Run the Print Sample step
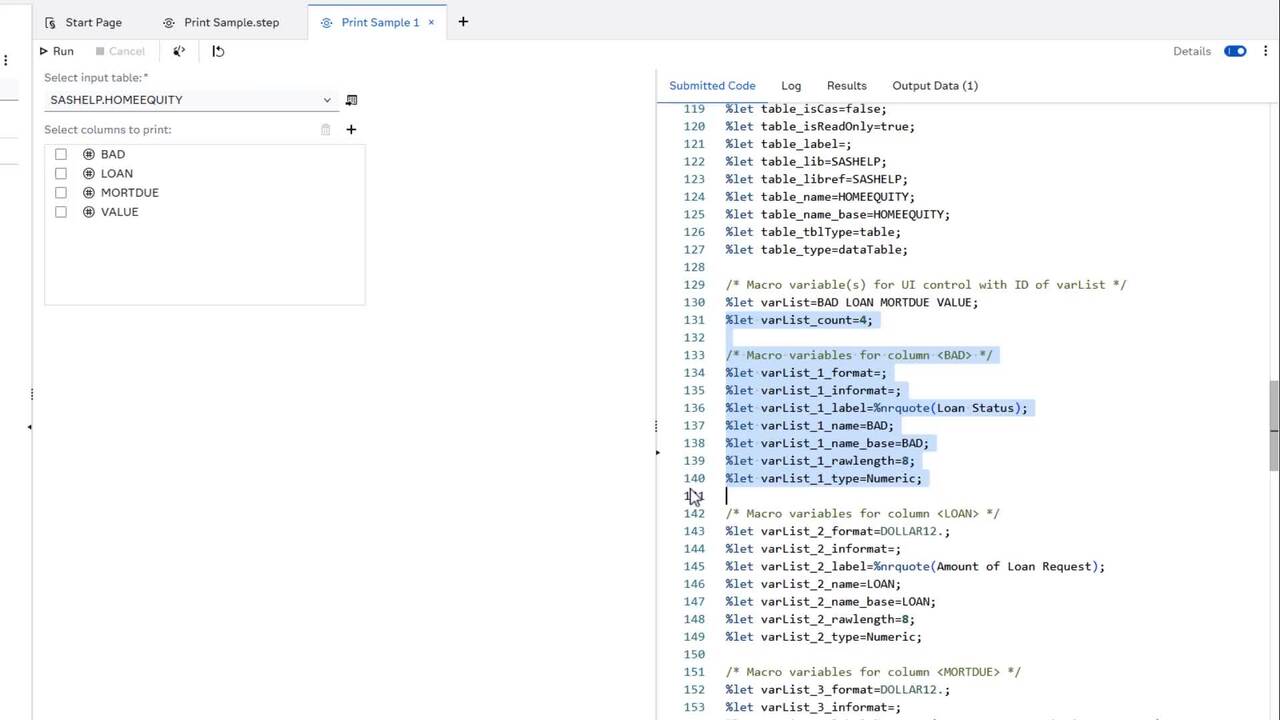The width and height of the screenshot is (1280, 720). point(56,51)
